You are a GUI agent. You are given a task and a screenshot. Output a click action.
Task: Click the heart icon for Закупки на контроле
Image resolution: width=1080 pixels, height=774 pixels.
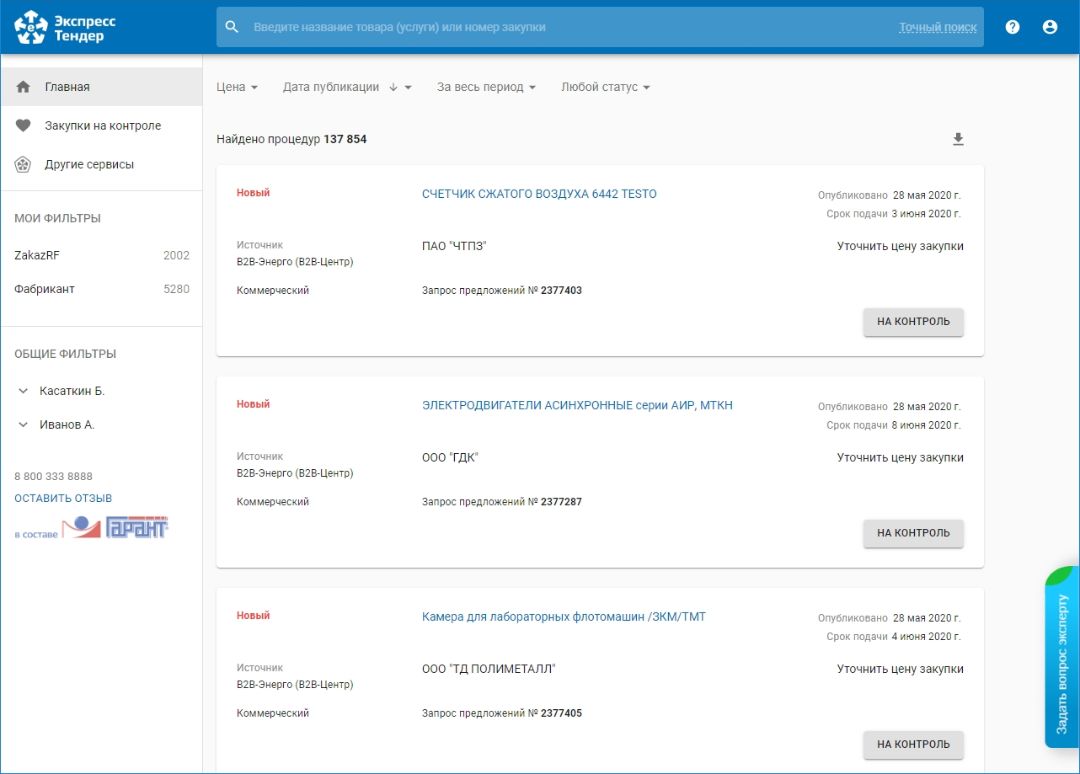pos(23,125)
